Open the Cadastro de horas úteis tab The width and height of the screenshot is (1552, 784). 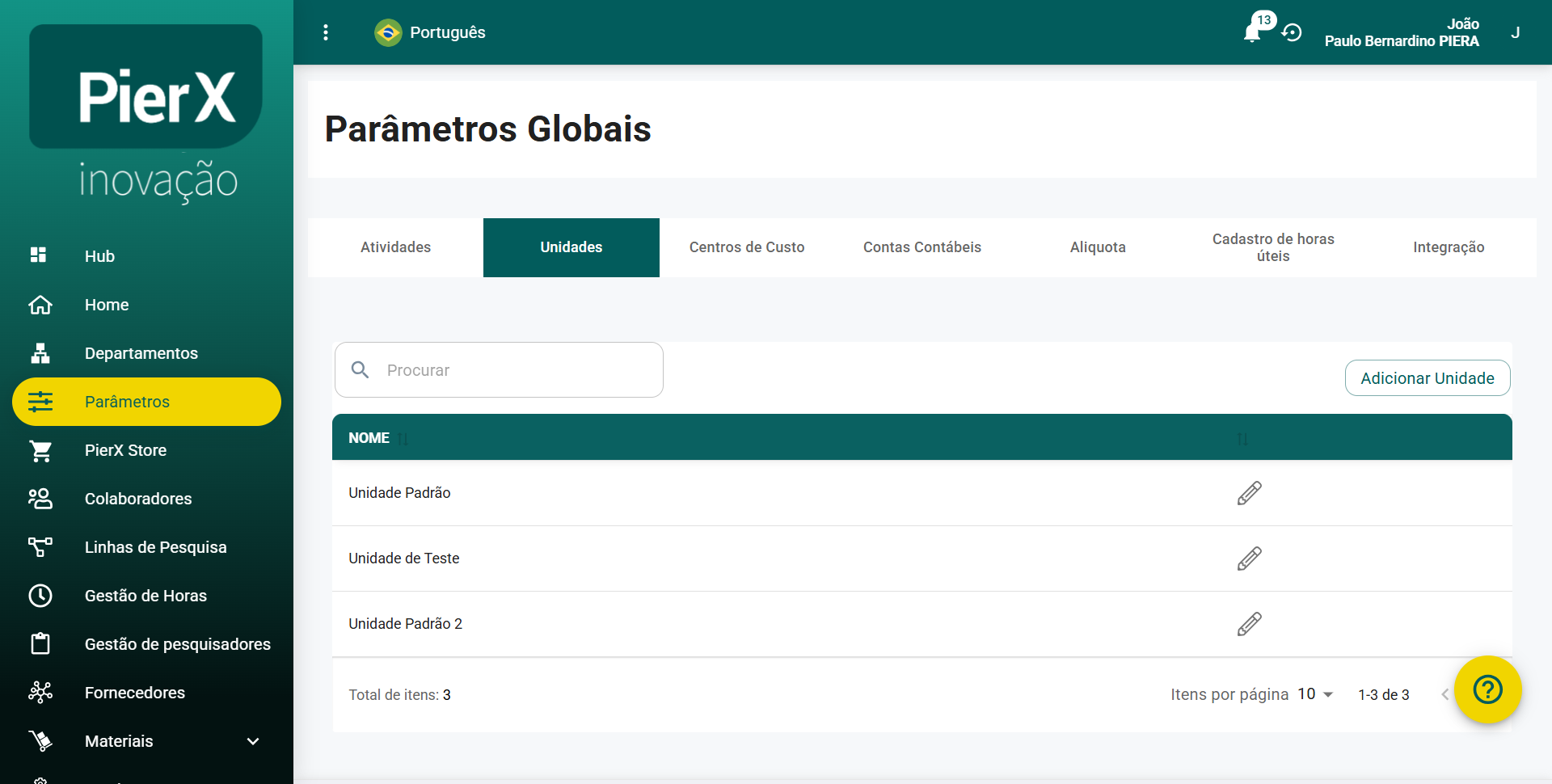coord(1272,247)
